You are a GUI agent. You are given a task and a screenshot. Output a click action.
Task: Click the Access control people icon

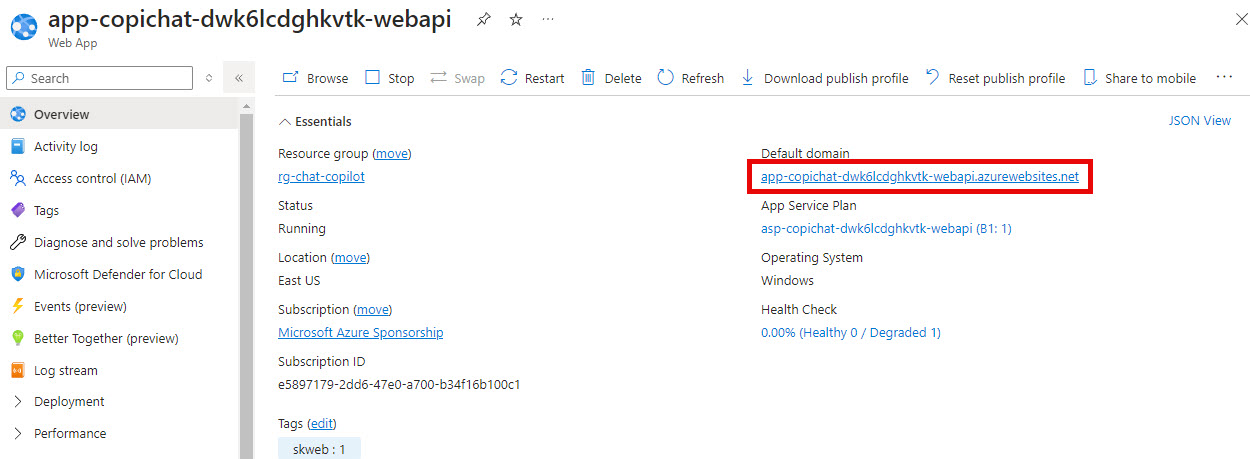point(17,178)
